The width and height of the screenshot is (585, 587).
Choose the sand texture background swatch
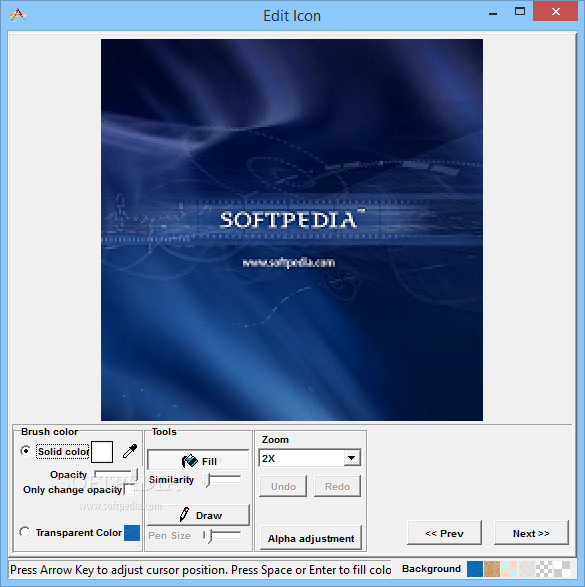point(492,569)
